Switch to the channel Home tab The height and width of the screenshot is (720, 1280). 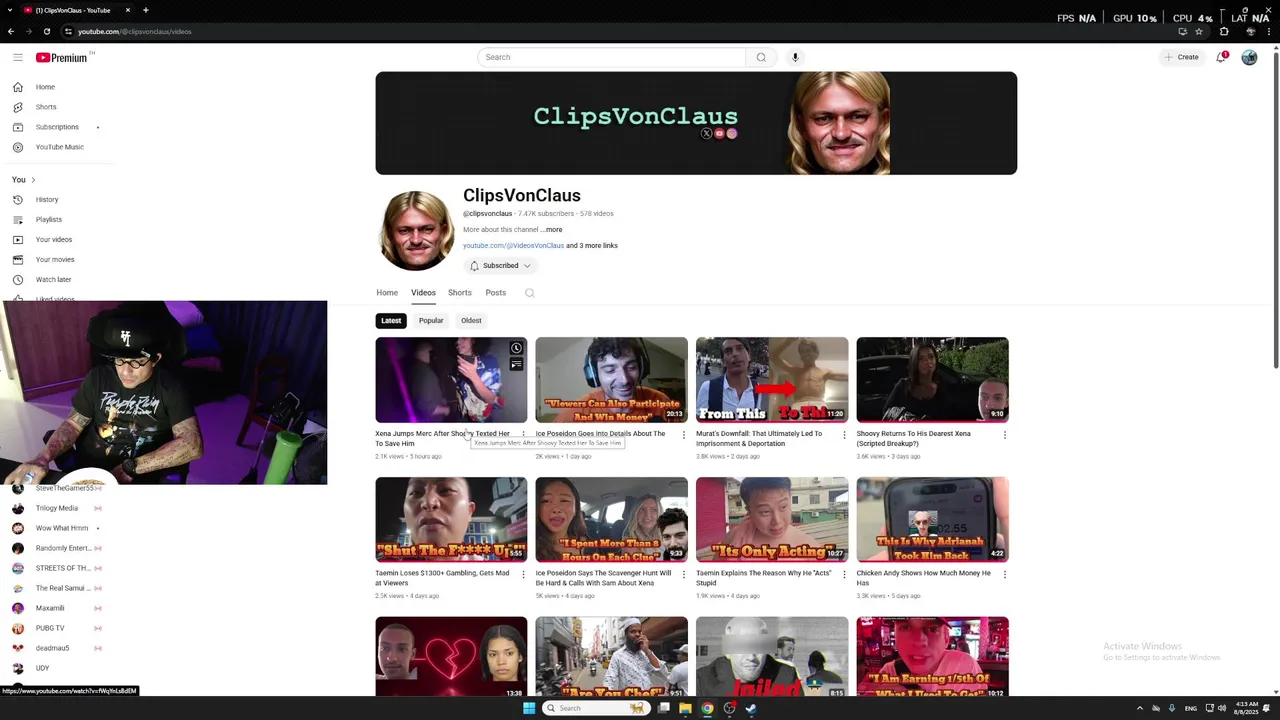(387, 293)
